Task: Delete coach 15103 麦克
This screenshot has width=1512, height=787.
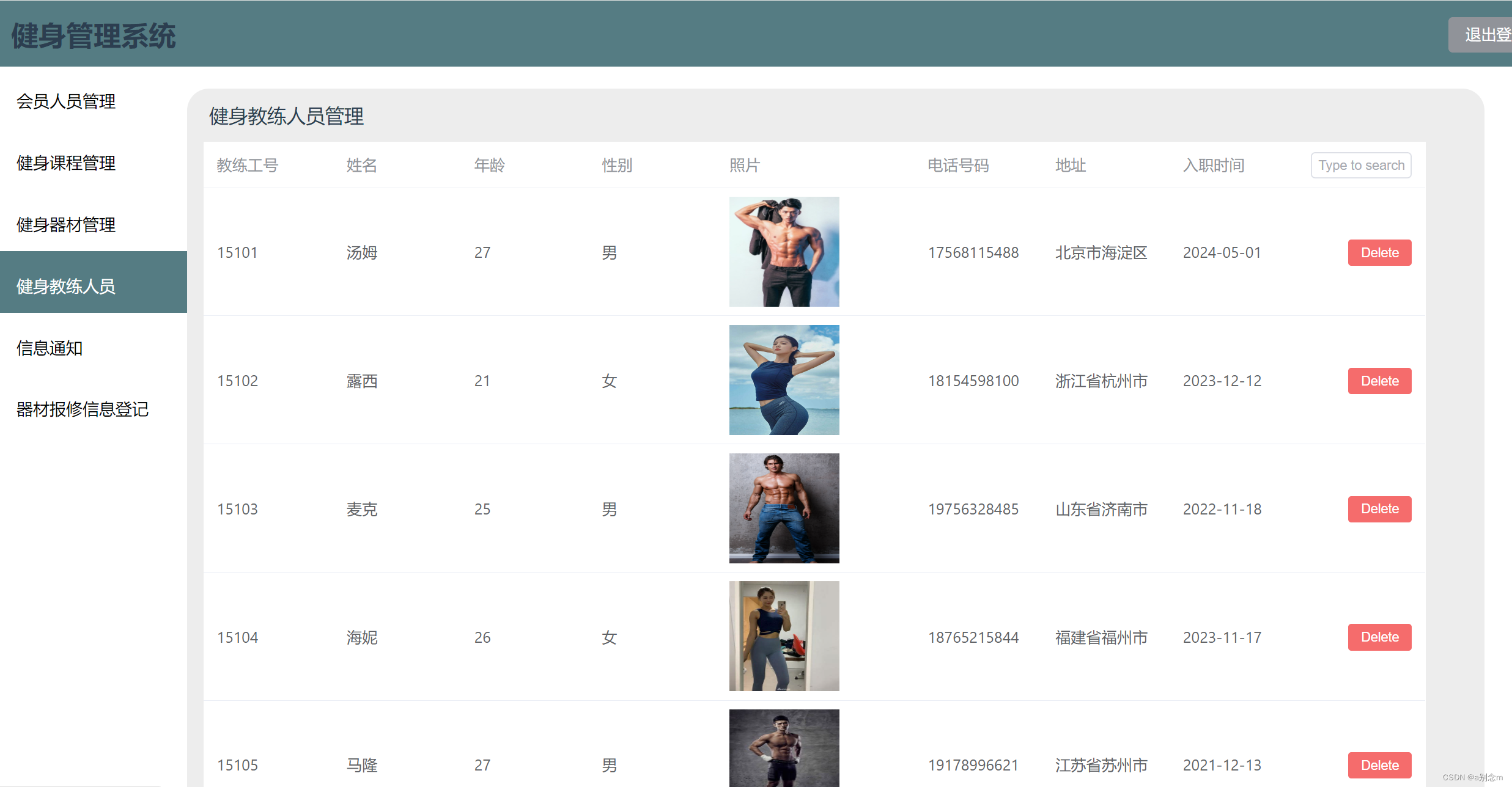Action: coord(1379,509)
